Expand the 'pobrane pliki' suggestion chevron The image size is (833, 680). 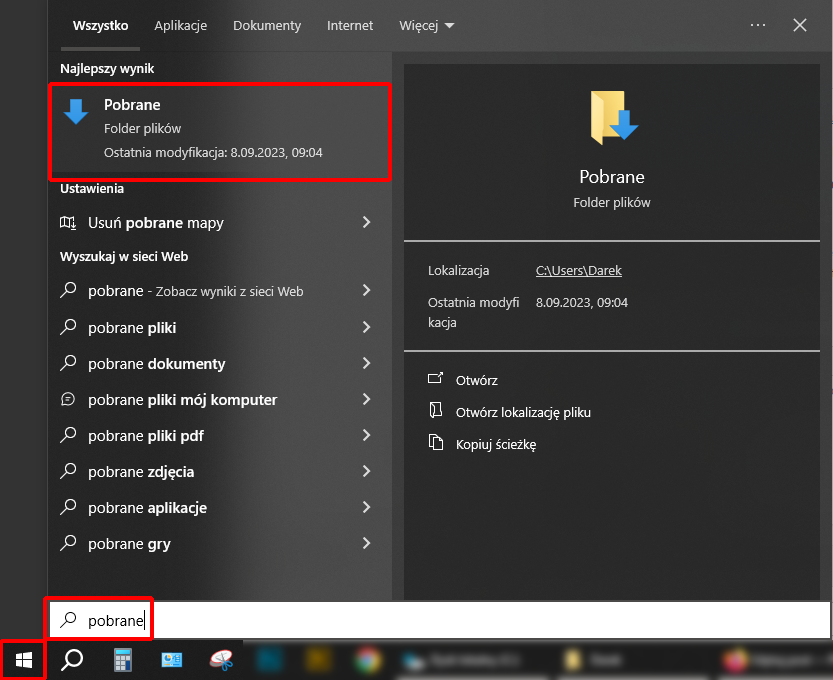click(x=366, y=327)
